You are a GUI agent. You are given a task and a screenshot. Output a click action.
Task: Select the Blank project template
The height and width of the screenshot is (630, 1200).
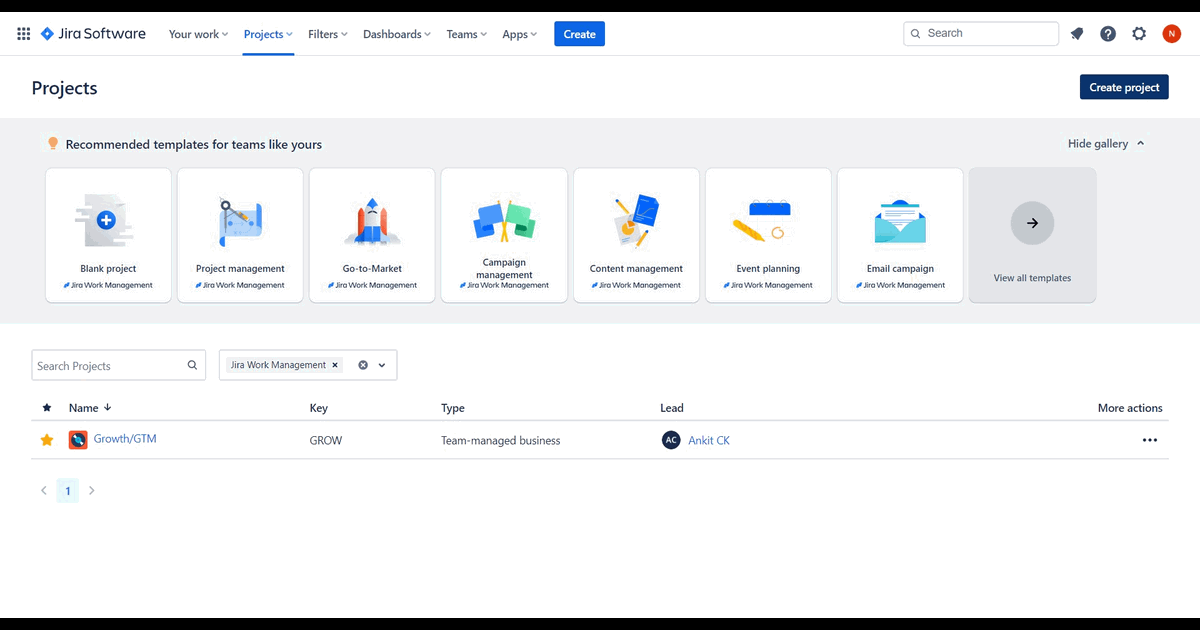coord(108,235)
